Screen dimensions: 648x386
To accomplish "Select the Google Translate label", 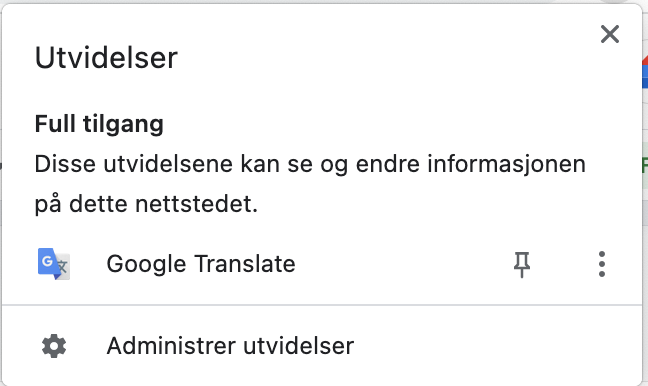I will [x=201, y=264].
